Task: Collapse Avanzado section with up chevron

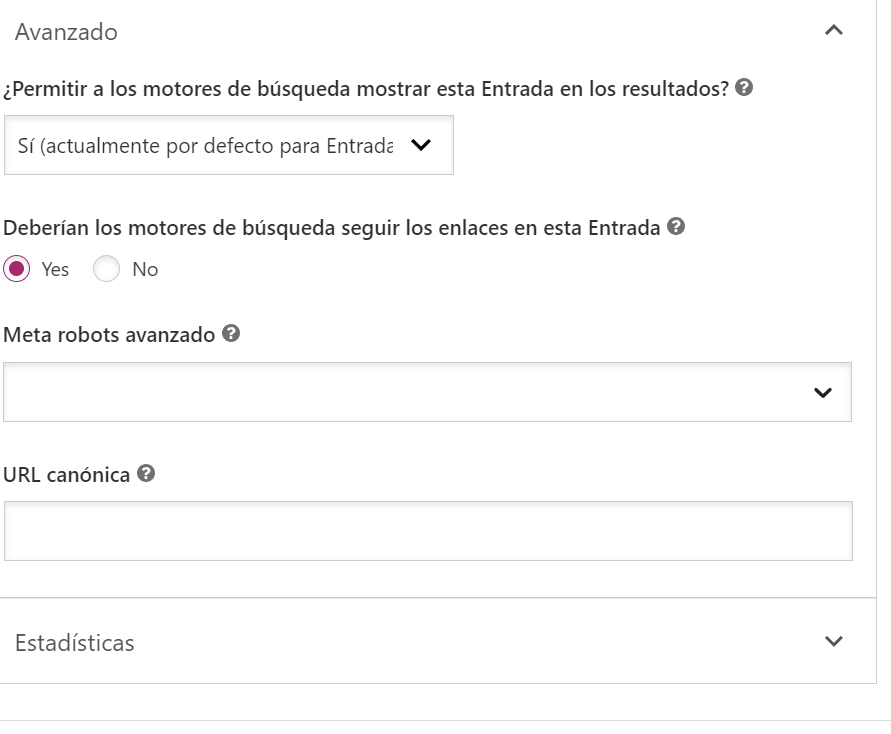Action: (x=834, y=31)
